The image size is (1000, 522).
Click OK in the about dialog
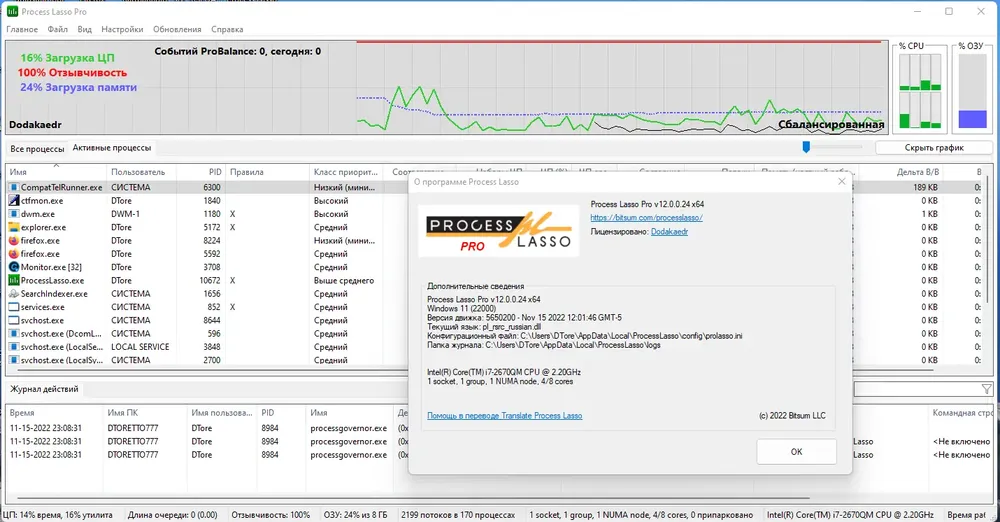[797, 452]
